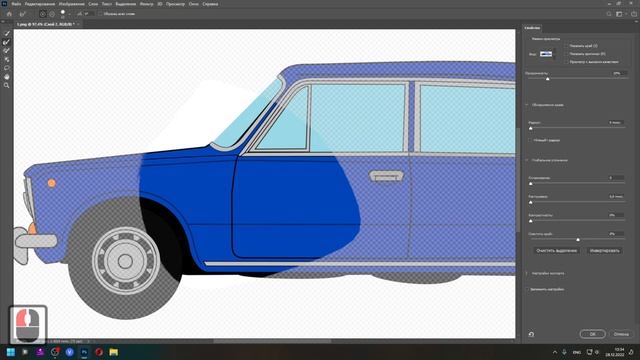The height and width of the screenshot is (360, 640).
Task: Click the Smooth value field
Action: [616, 178]
